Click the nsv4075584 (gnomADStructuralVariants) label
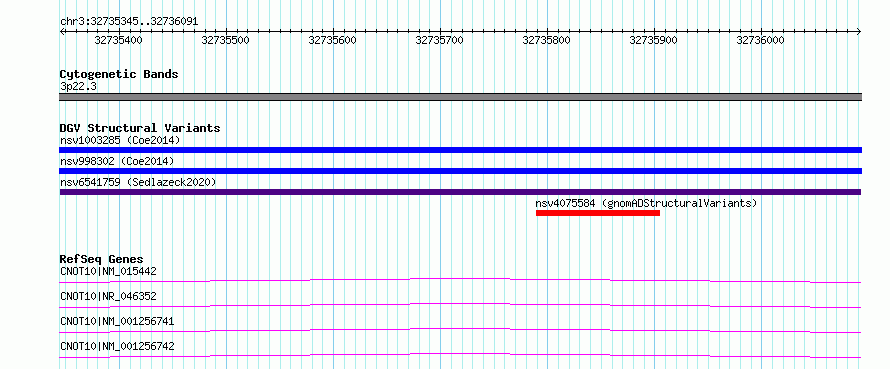The height and width of the screenshot is (369, 890). pyautogui.click(x=646, y=203)
